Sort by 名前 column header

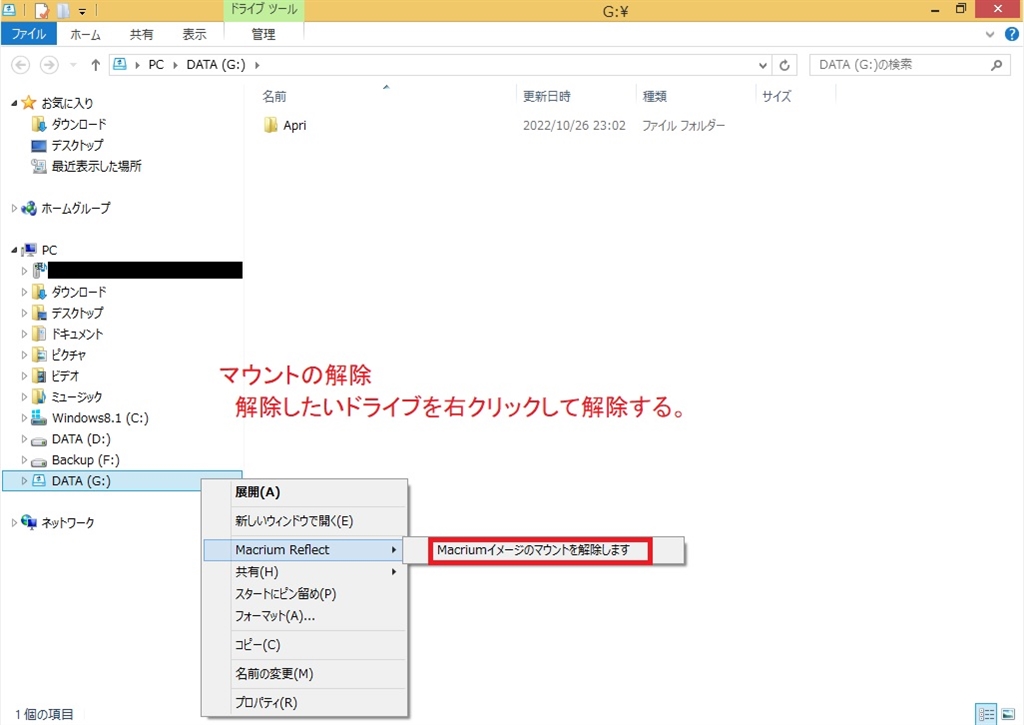click(274, 96)
